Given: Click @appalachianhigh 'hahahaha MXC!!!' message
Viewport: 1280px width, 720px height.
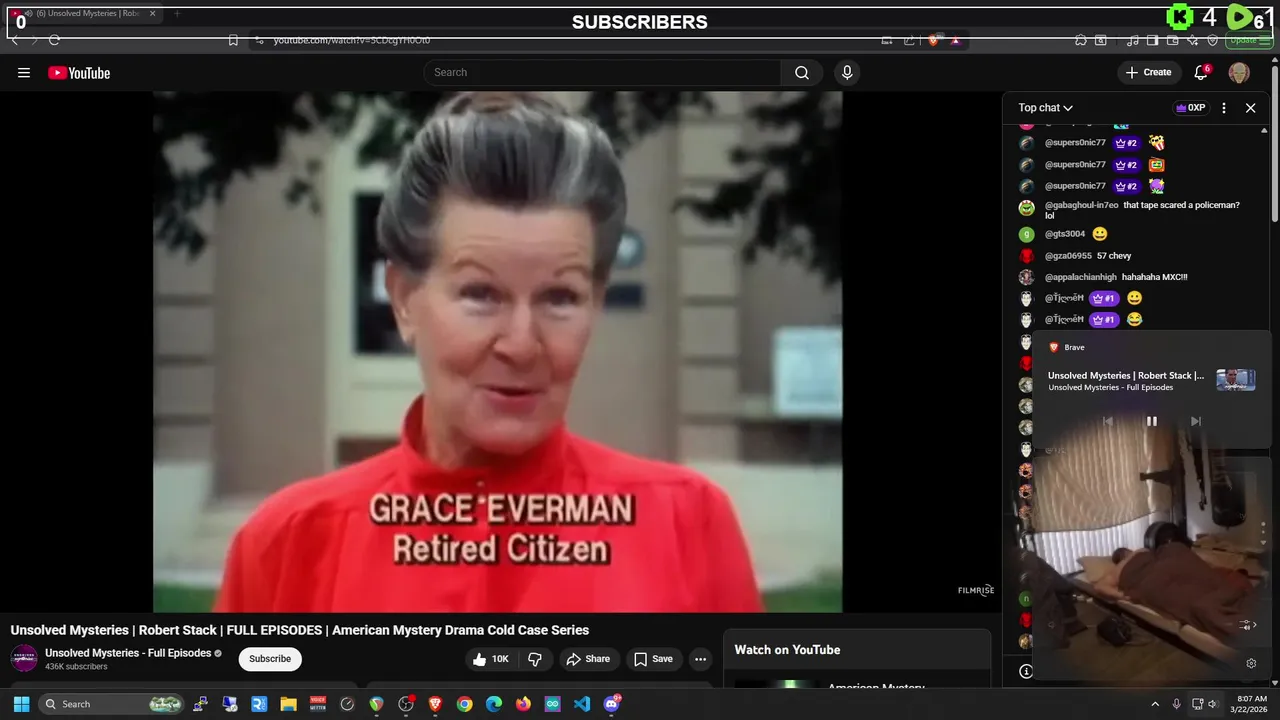Looking at the screenshot, I should (x=1154, y=277).
